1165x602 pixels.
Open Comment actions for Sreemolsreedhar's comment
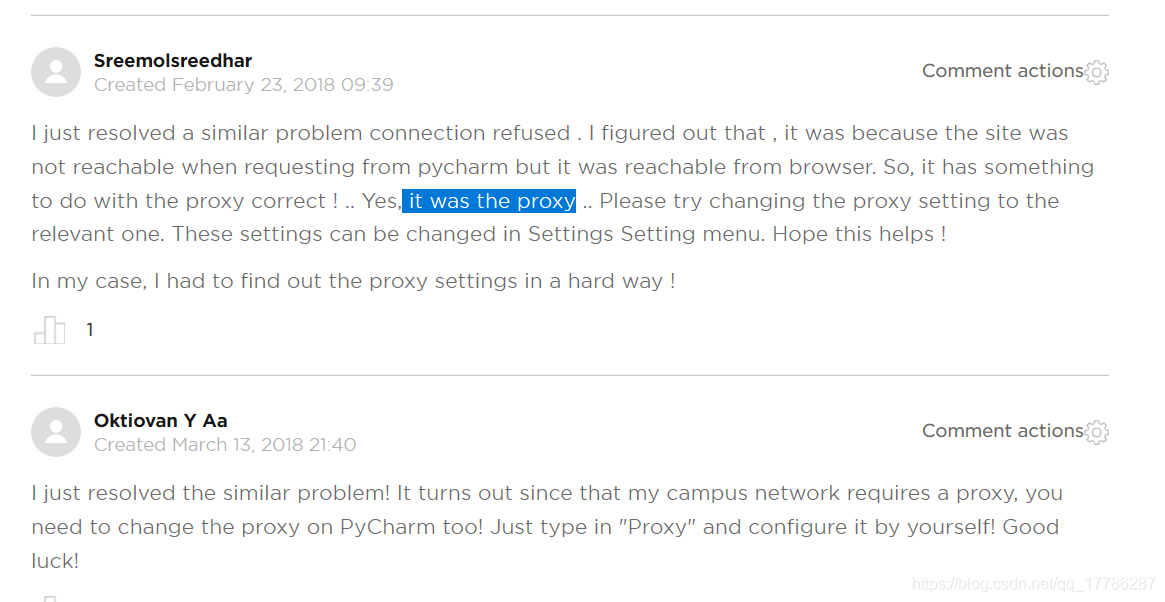pyautogui.click(x=1002, y=71)
